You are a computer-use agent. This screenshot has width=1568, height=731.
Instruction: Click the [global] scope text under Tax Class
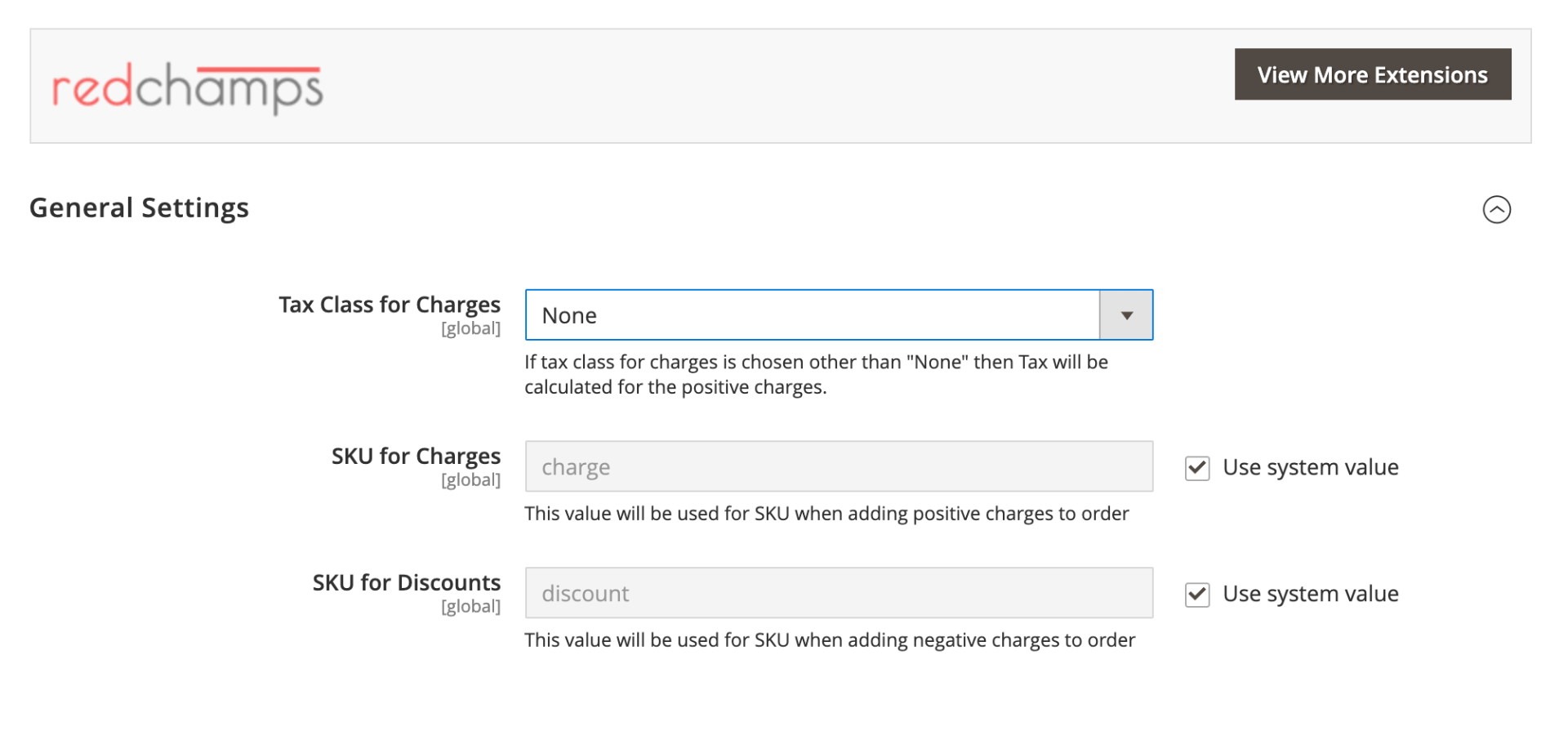(470, 328)
